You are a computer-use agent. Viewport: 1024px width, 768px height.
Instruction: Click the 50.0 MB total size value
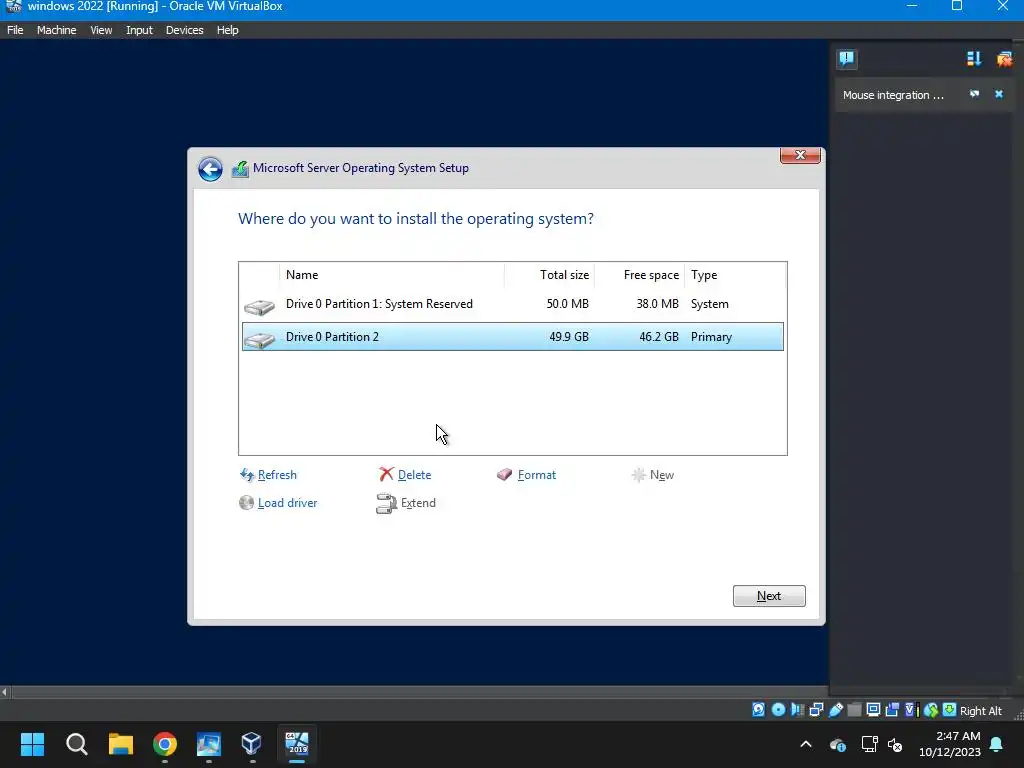[568, 304]
